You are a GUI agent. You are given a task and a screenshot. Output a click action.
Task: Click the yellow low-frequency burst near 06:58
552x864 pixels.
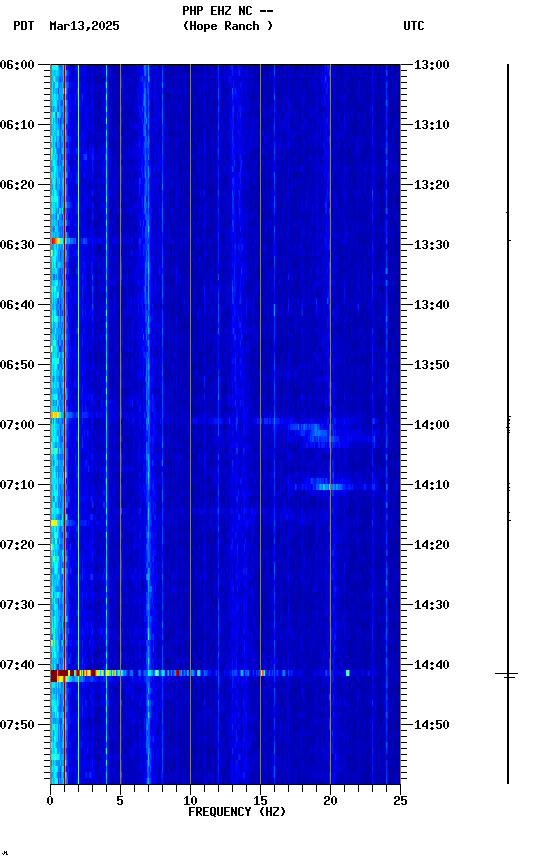tap(55, 414)
